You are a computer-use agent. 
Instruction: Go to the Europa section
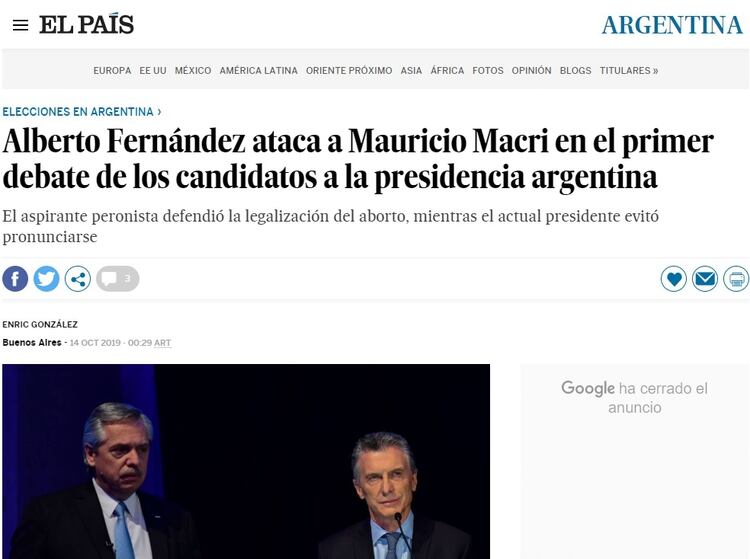pos(112,71)
